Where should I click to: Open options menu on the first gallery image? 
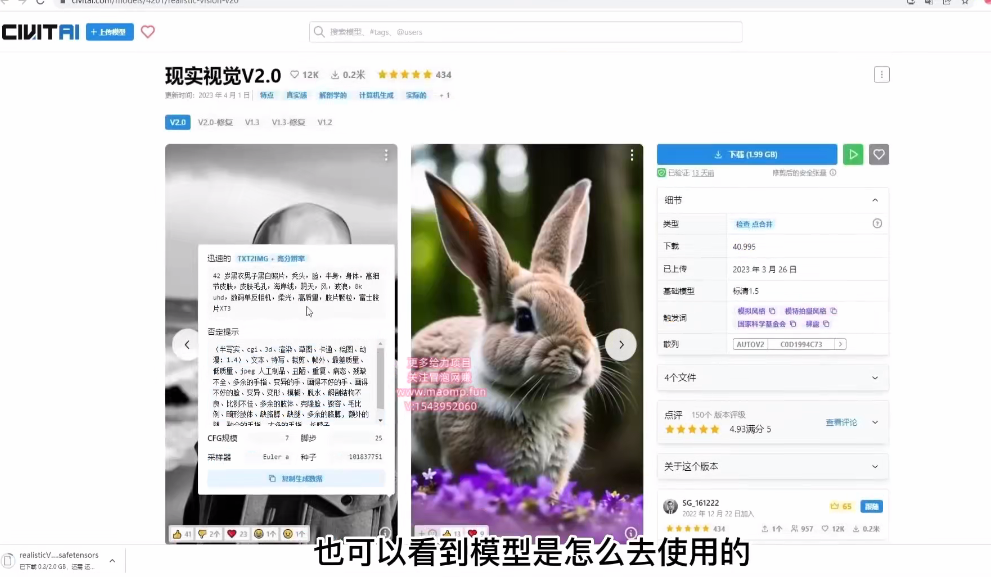click(386, 155)
